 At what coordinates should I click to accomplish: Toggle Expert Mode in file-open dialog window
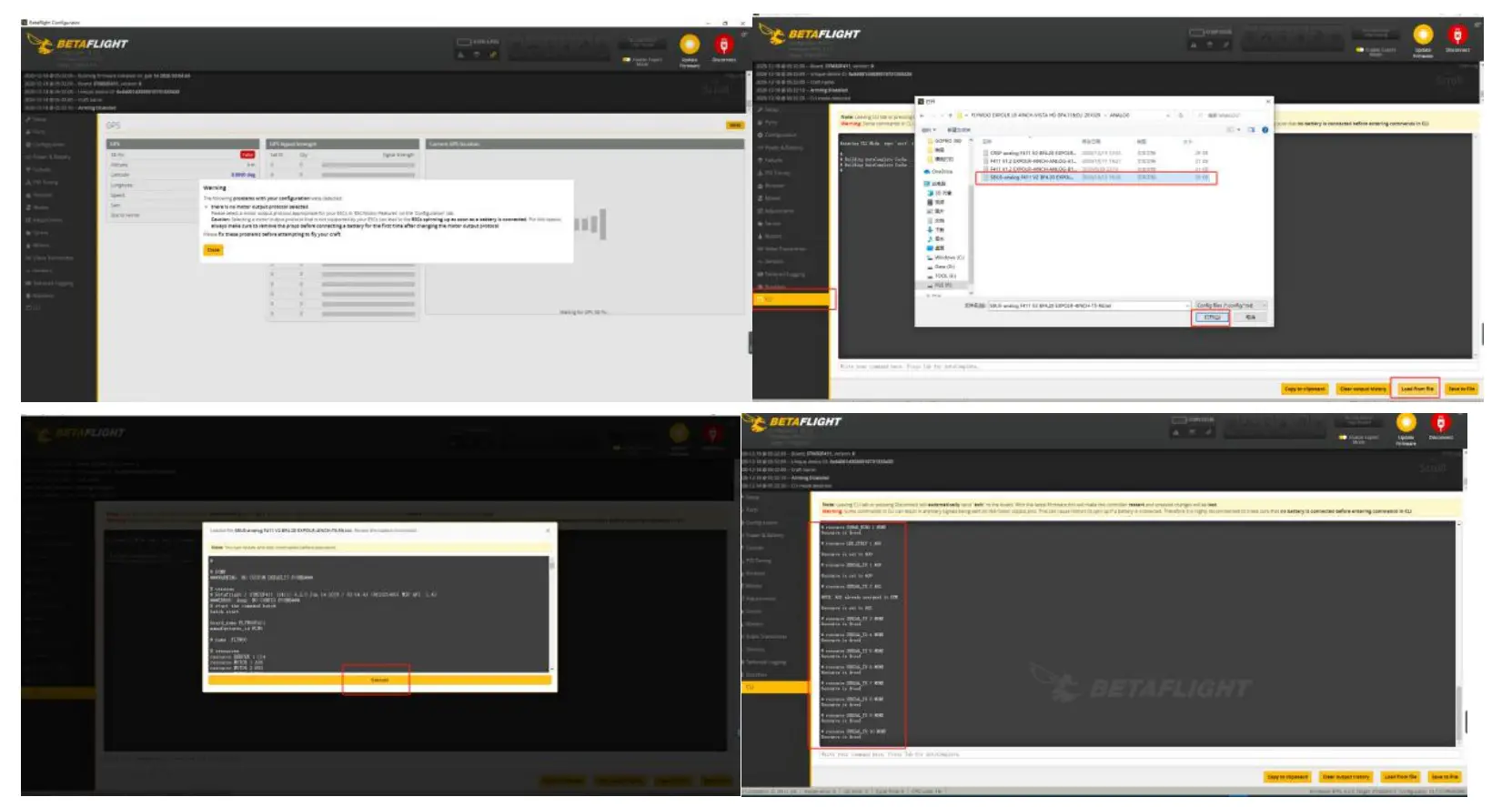[1360, 50]
